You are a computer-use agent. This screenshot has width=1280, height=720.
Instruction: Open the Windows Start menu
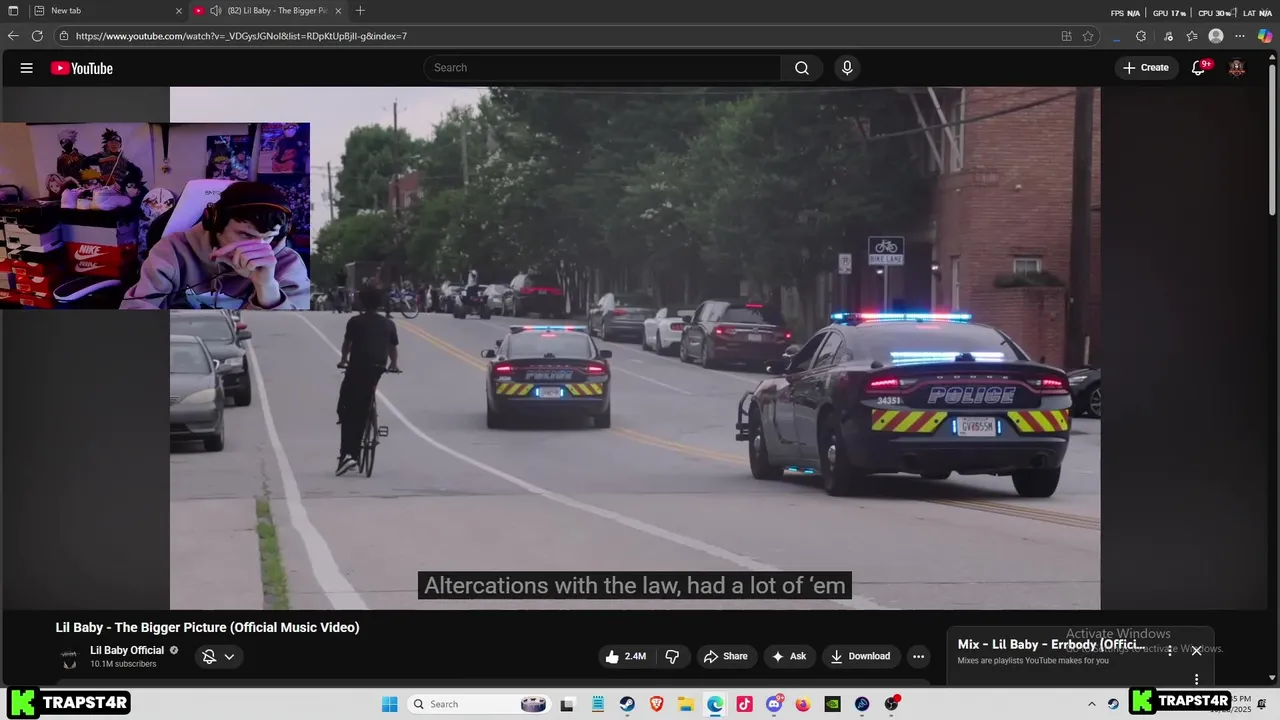tap(390, 704)
